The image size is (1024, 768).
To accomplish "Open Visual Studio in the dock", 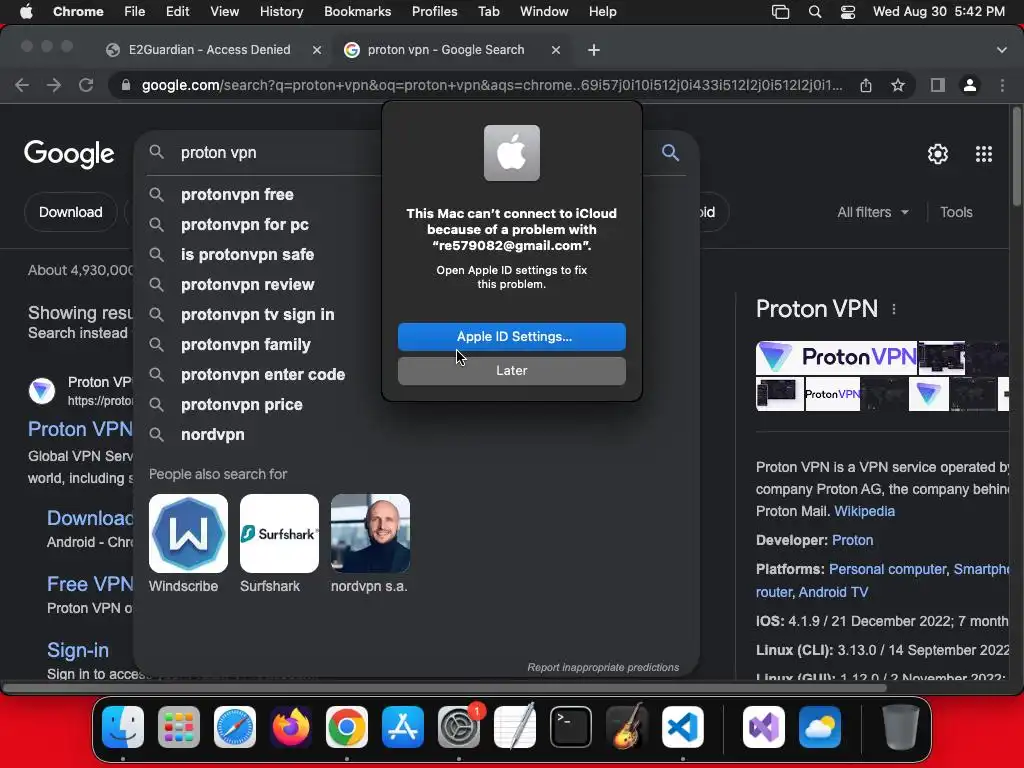I will tap(763, 727).
